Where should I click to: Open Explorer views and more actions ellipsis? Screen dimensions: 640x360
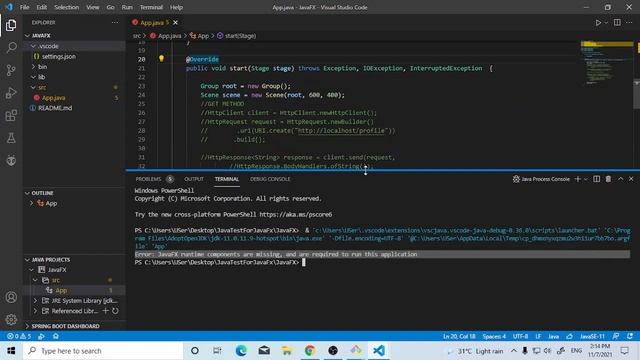(115, 22)
